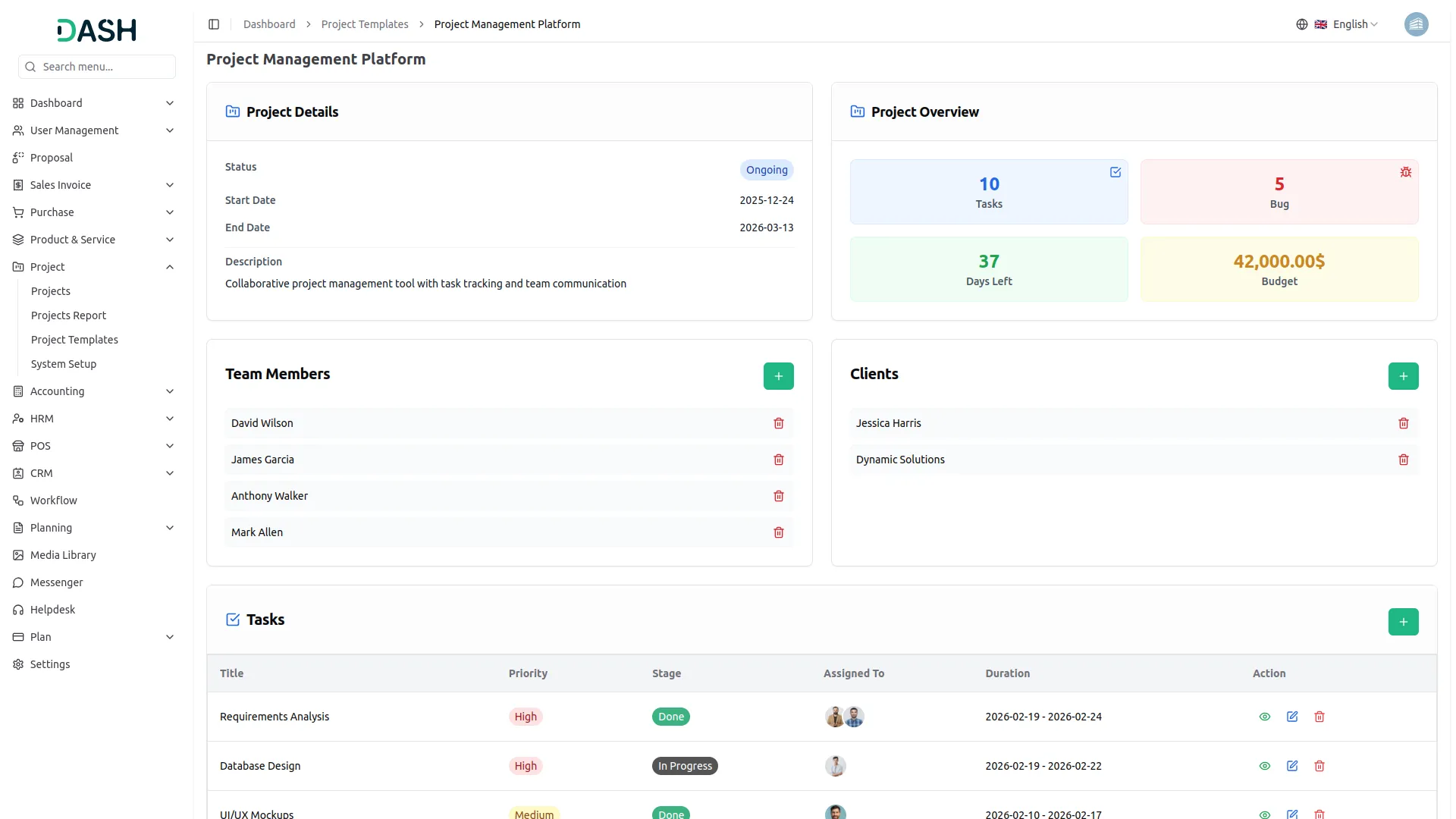Open Dashboard from the breadcrumb trail
The image size is (1456, 819).
[269, 24]
